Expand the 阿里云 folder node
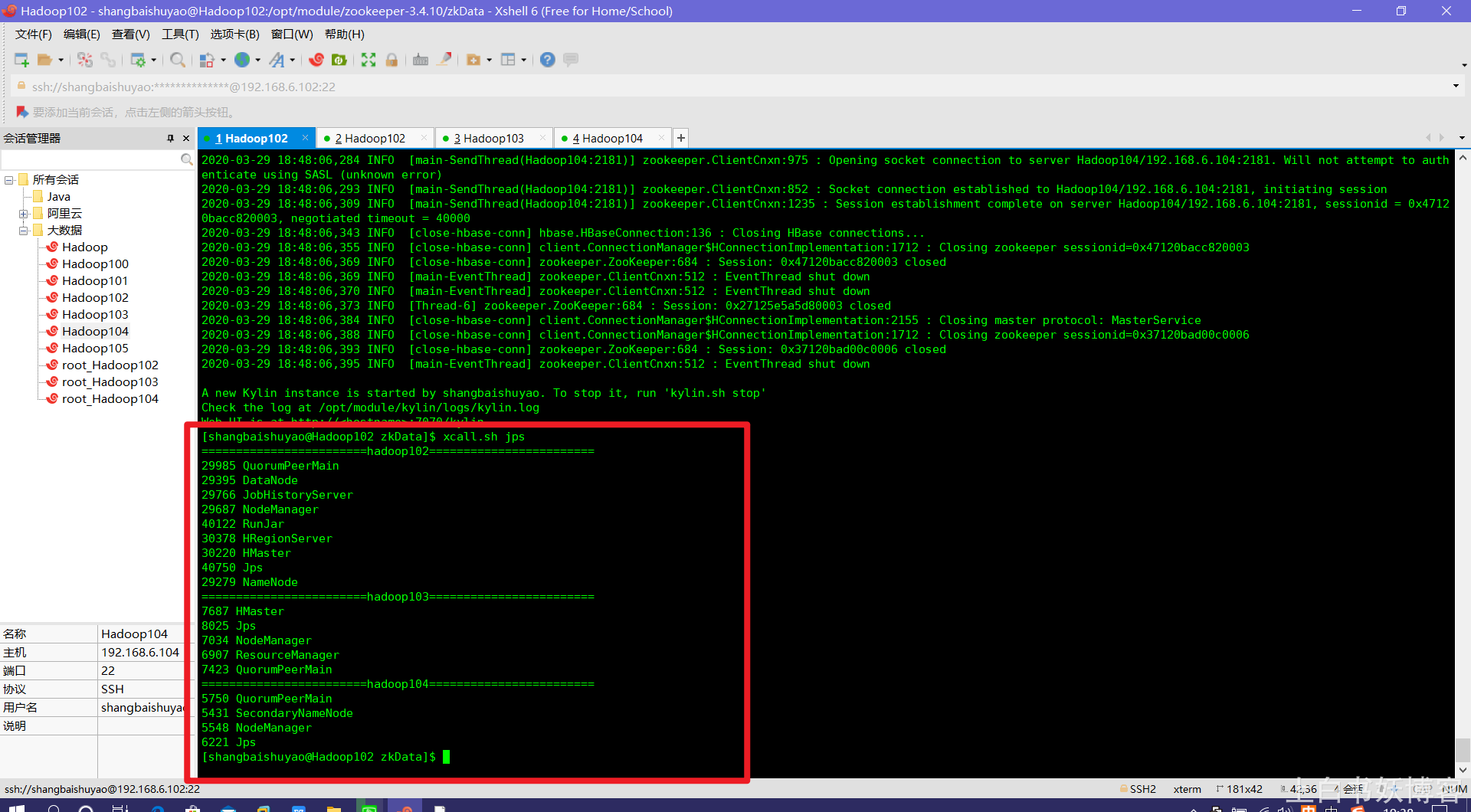The height and width of the screenshot is (812, 1471). (24, 214)
